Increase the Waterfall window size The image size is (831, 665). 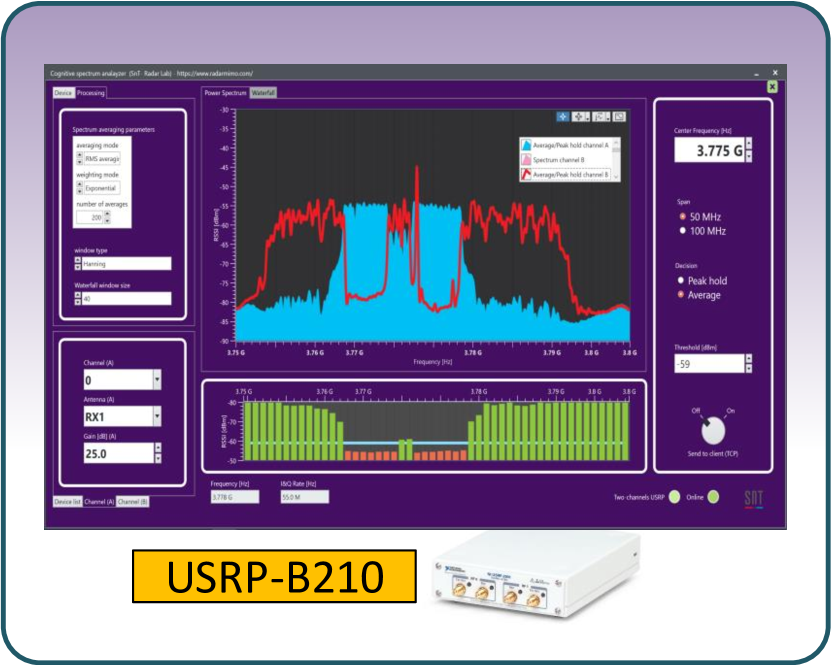click(78, 295)
